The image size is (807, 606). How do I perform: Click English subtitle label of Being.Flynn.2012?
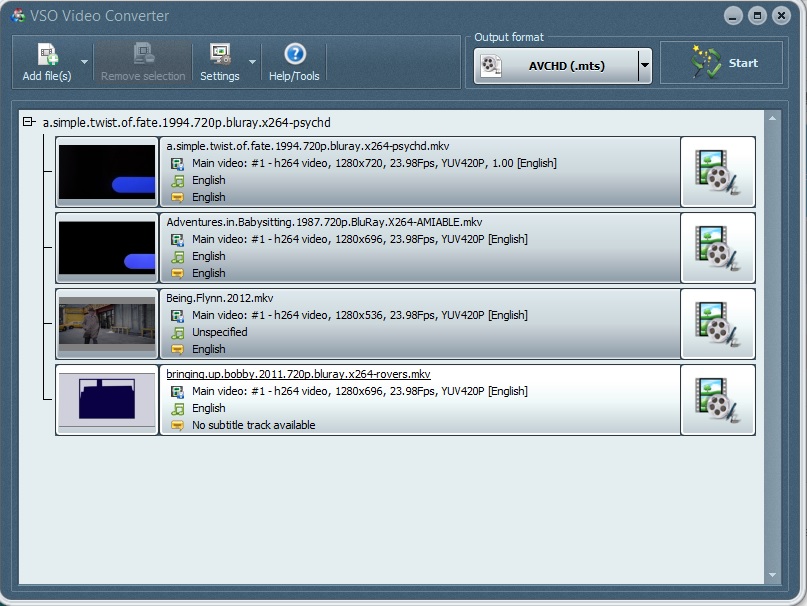(208, 349)
